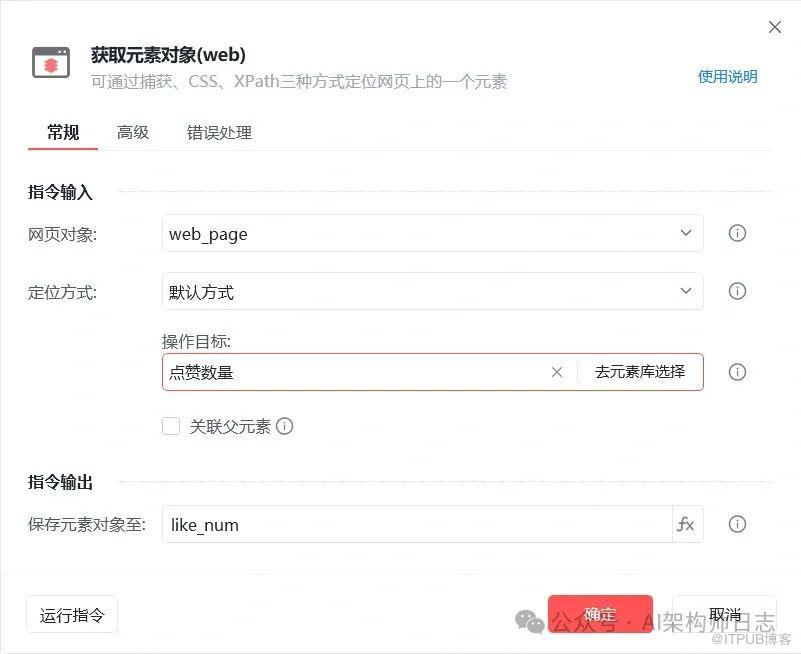This screenshot has width=801, height=654.
Task: Enable the 关联父元素 checkbox
Action: click(x=171, y=426)
